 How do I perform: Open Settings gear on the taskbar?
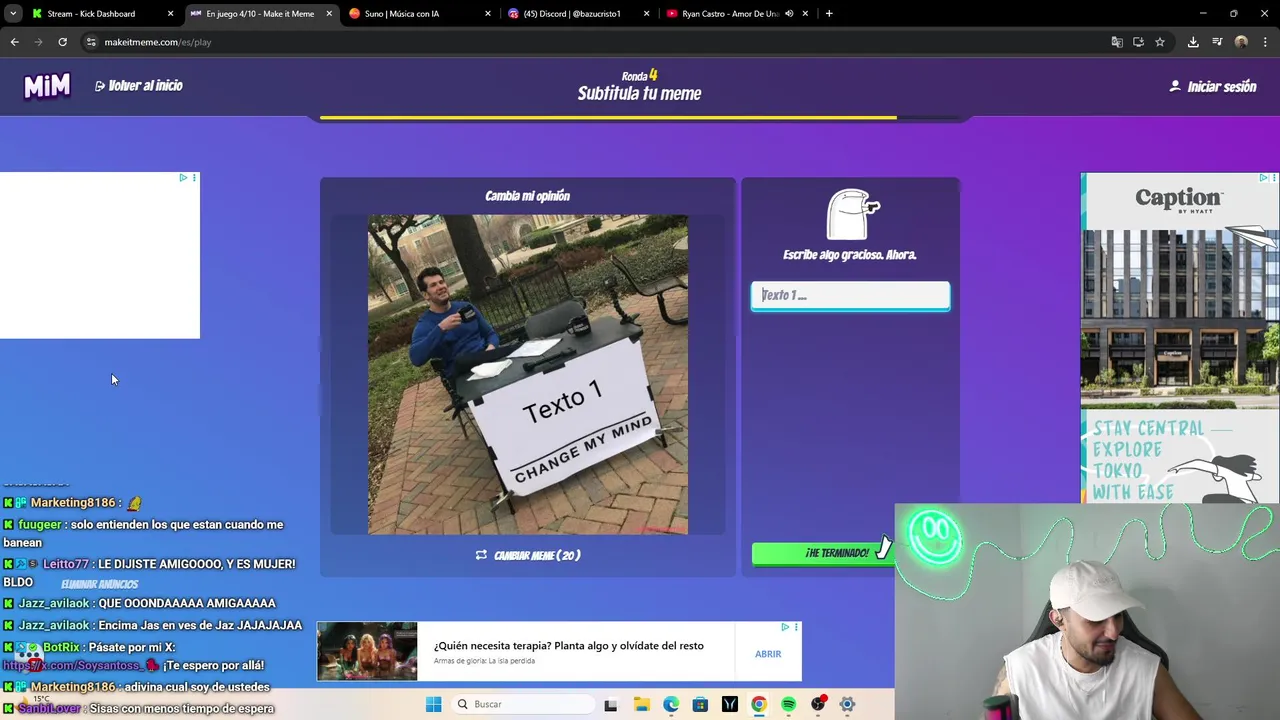847,705
